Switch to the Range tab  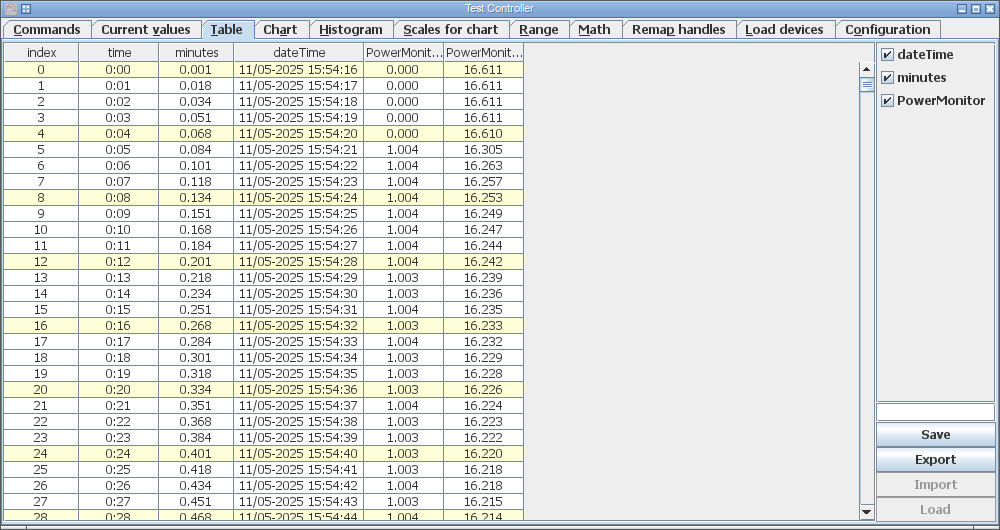(539, 30)
